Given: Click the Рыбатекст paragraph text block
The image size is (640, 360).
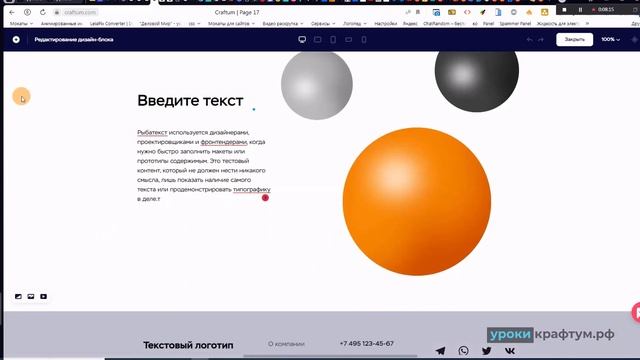Looking at the screenshot, I should pos(204,165).
